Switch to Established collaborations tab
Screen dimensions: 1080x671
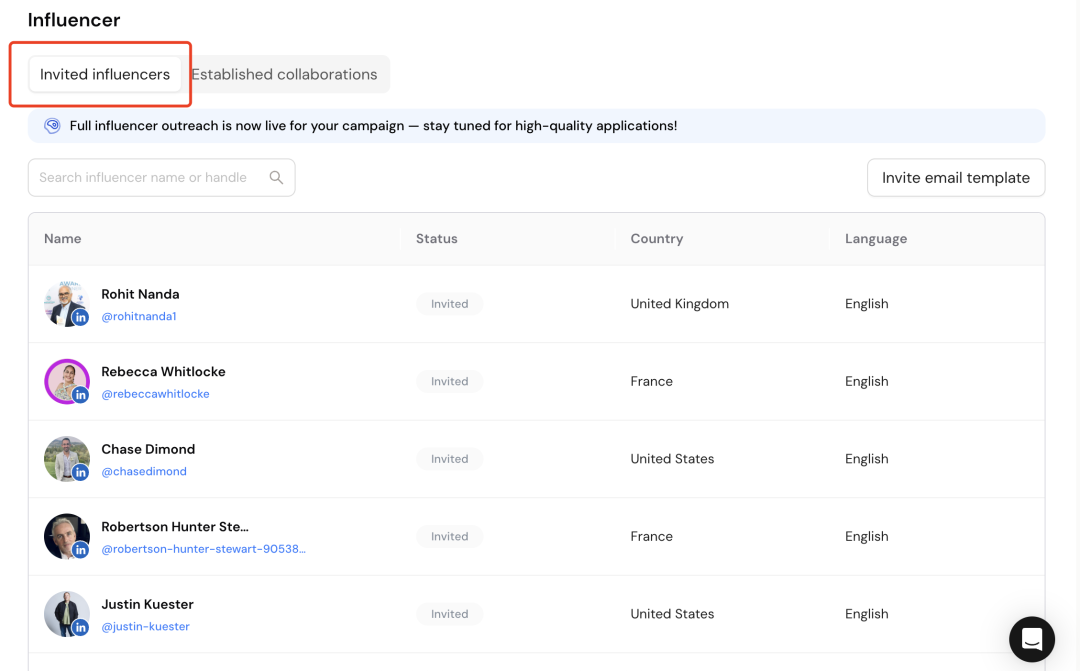284,75
